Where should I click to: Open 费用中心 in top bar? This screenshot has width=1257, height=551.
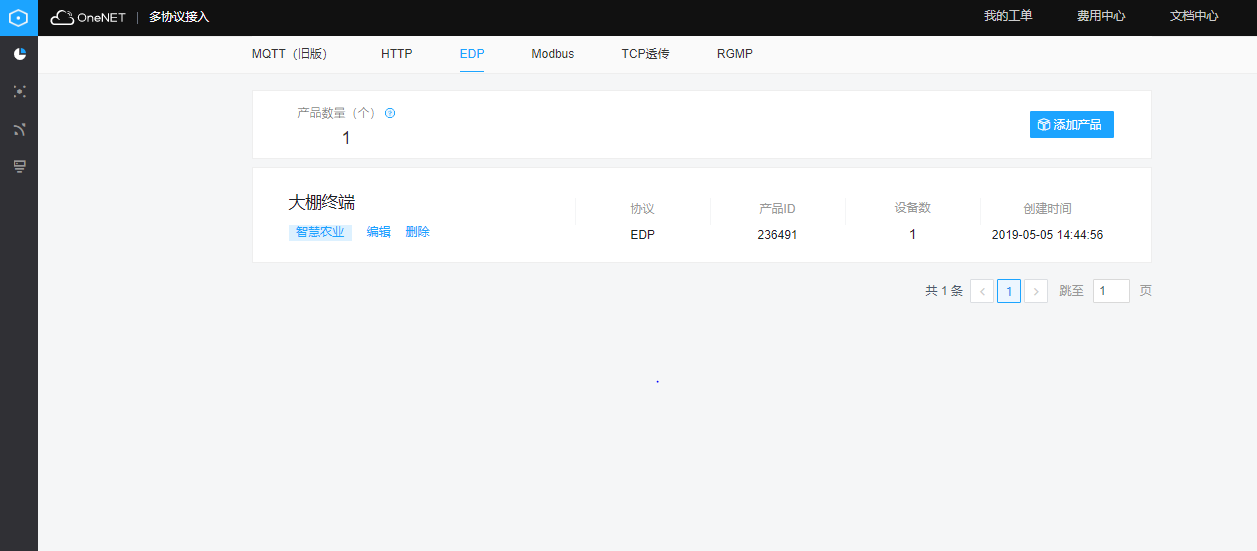(1101, 16)
